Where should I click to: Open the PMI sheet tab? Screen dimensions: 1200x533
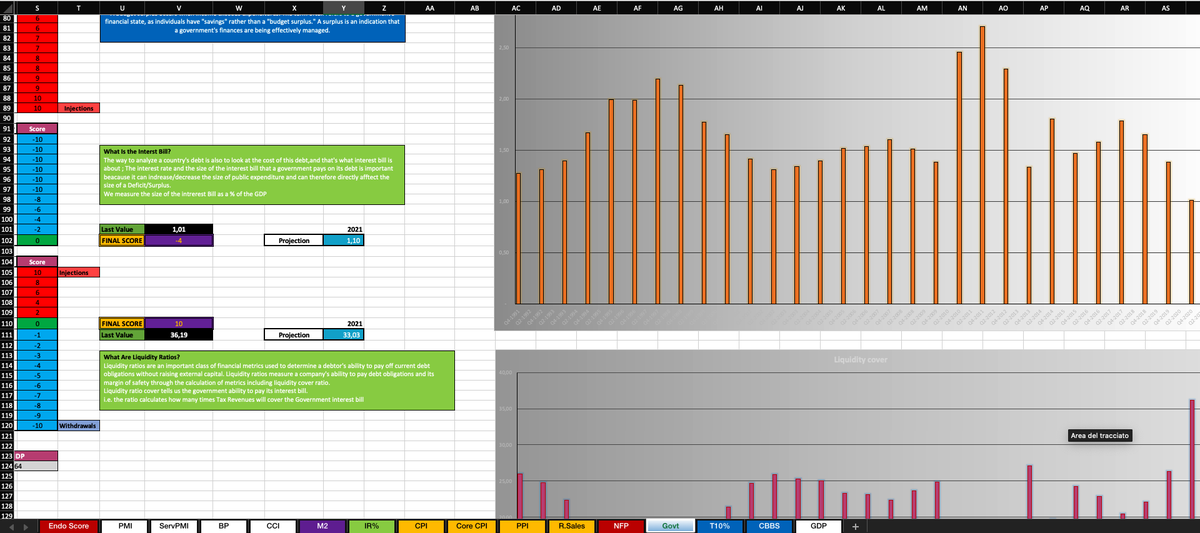point(125,526)
